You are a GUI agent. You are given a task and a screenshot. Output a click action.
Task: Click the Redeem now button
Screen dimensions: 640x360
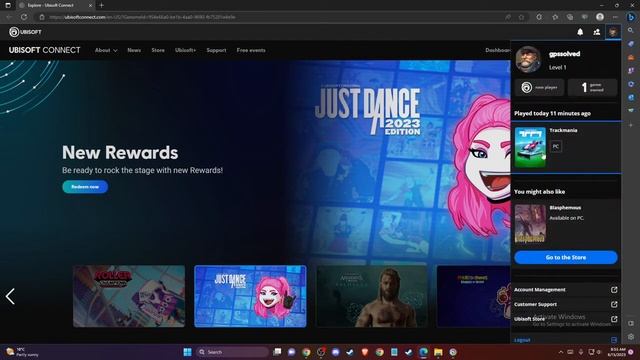coord(85,187)
